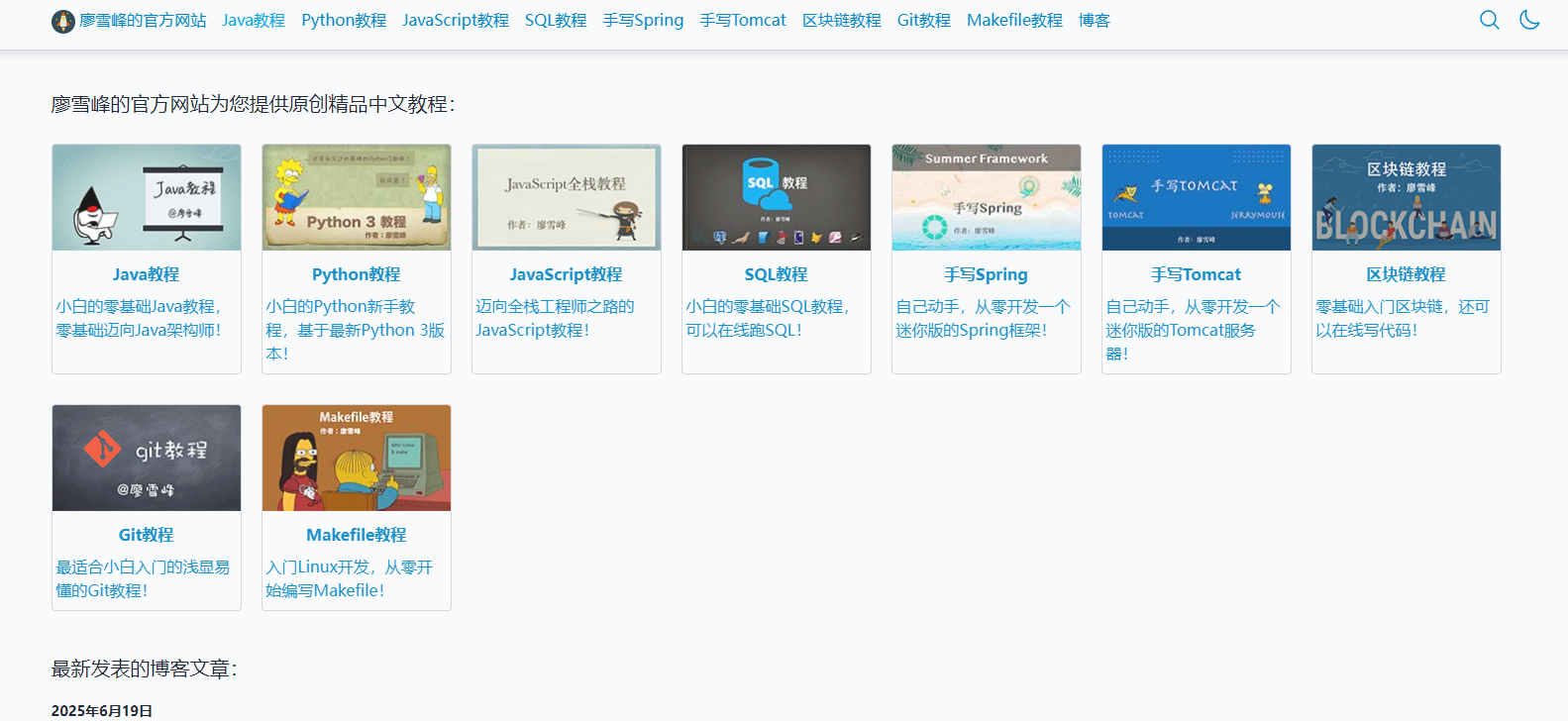1568x721 pixels.
Task: Click the 手写Tomcat blue banner thumbnail
Action: (x=1197, y=198)
